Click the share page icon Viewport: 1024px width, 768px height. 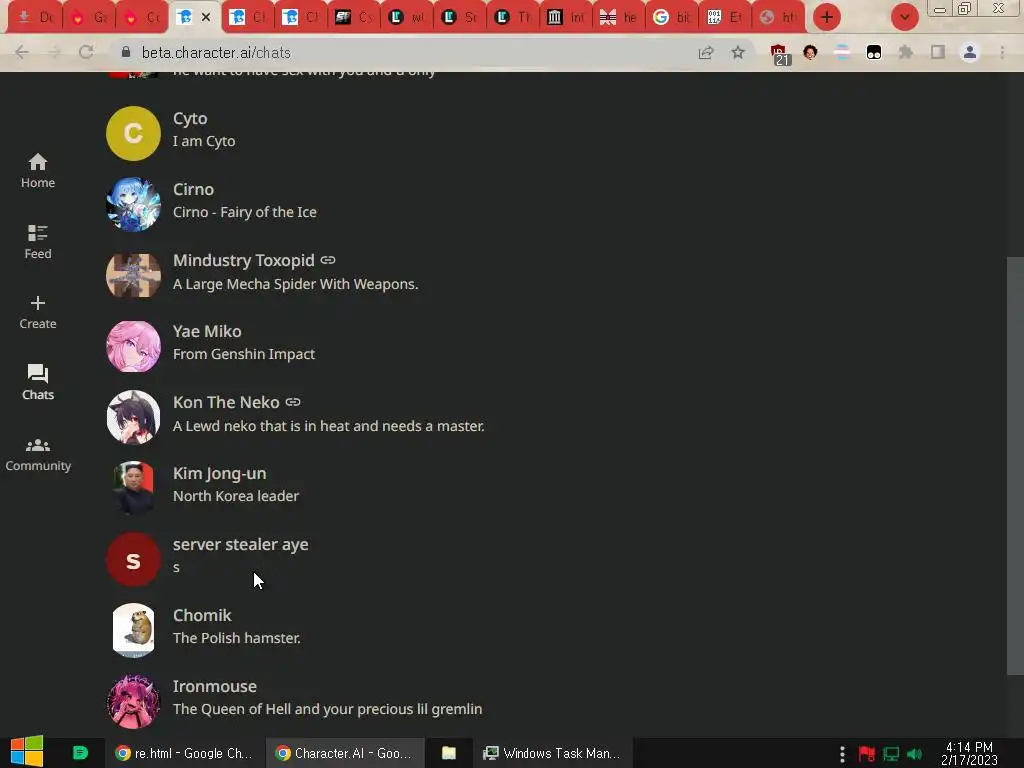point(706,52)
